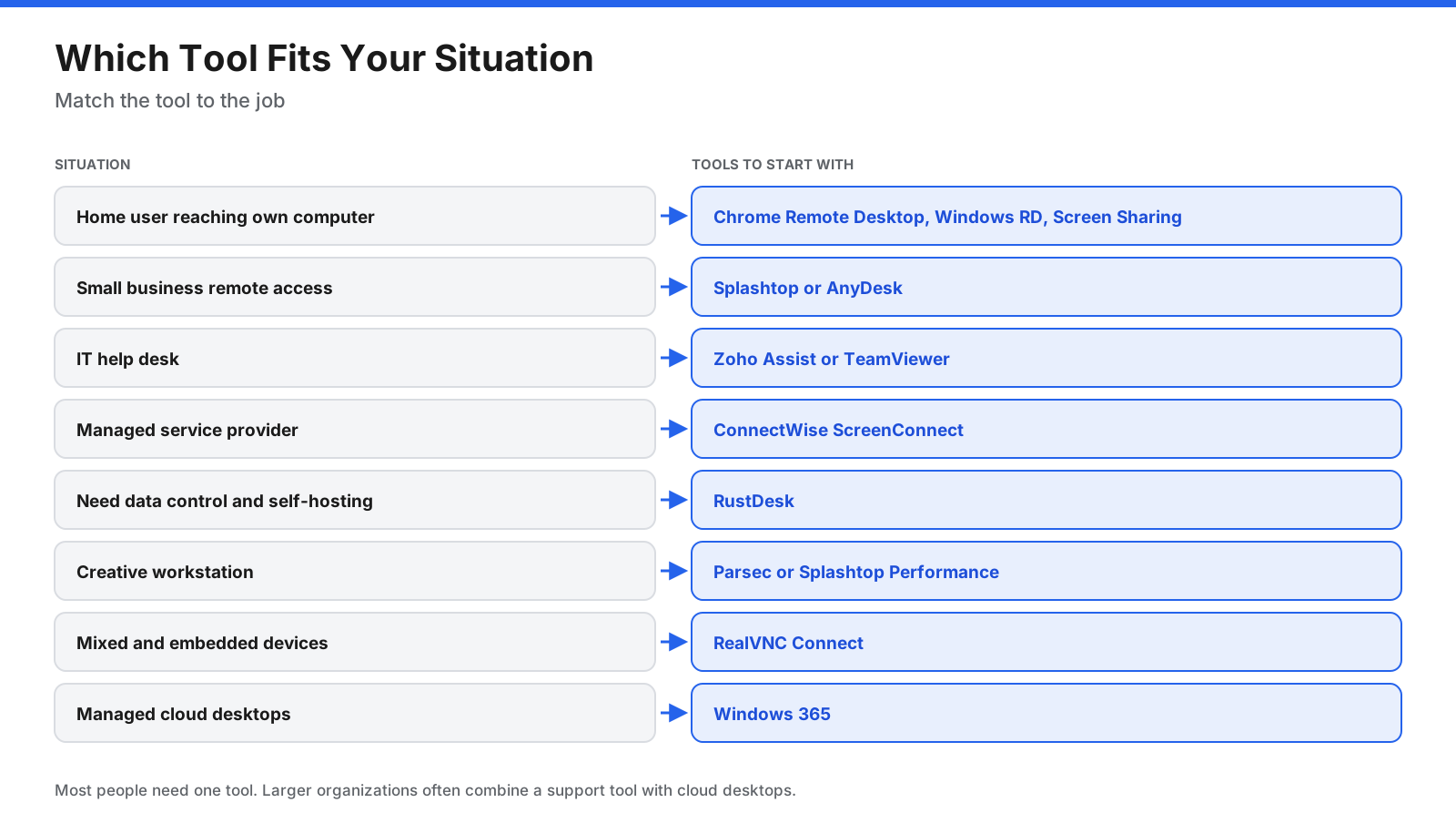Click the arrow after IT help desk

click(673, 358)
